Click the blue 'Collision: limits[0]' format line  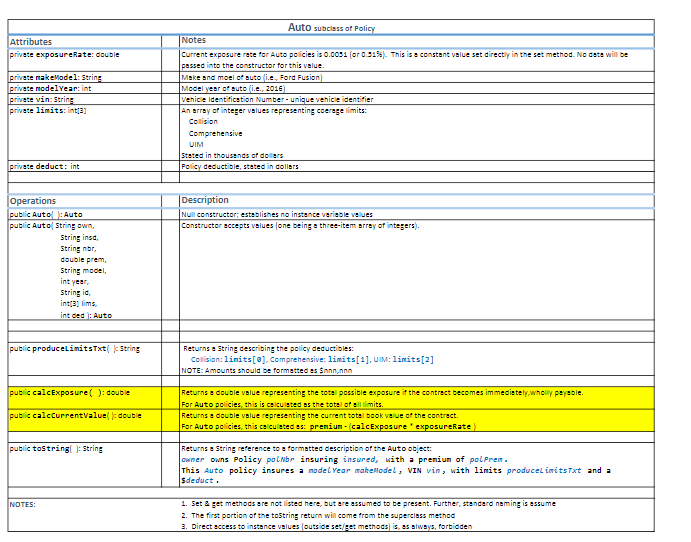tap(312, 359)
